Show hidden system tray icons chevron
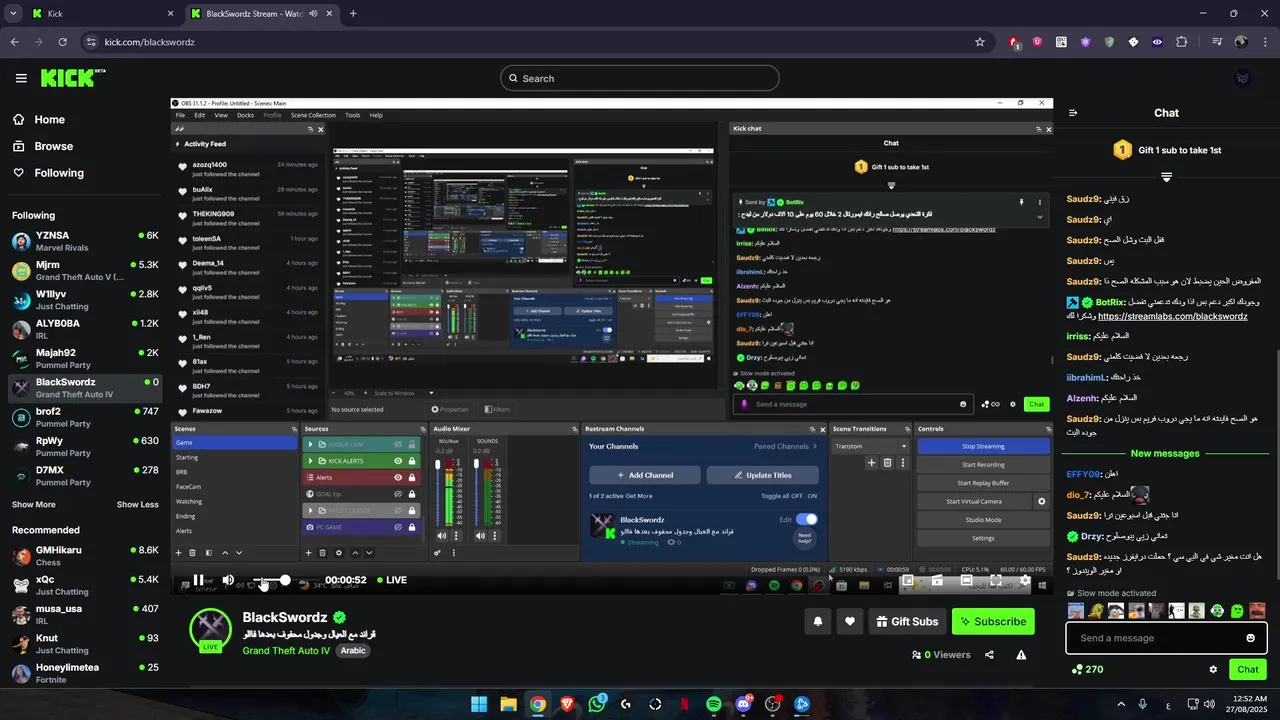 click(x=1120, y=704)
